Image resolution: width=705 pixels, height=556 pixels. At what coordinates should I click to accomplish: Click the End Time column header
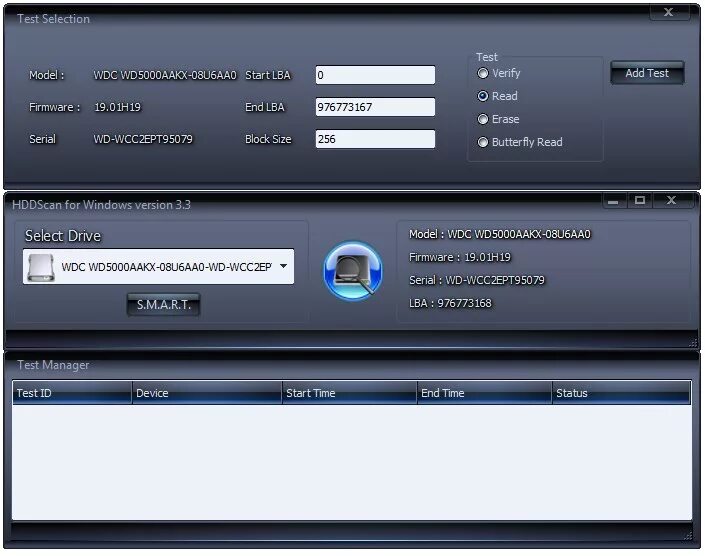click(485, 393)
